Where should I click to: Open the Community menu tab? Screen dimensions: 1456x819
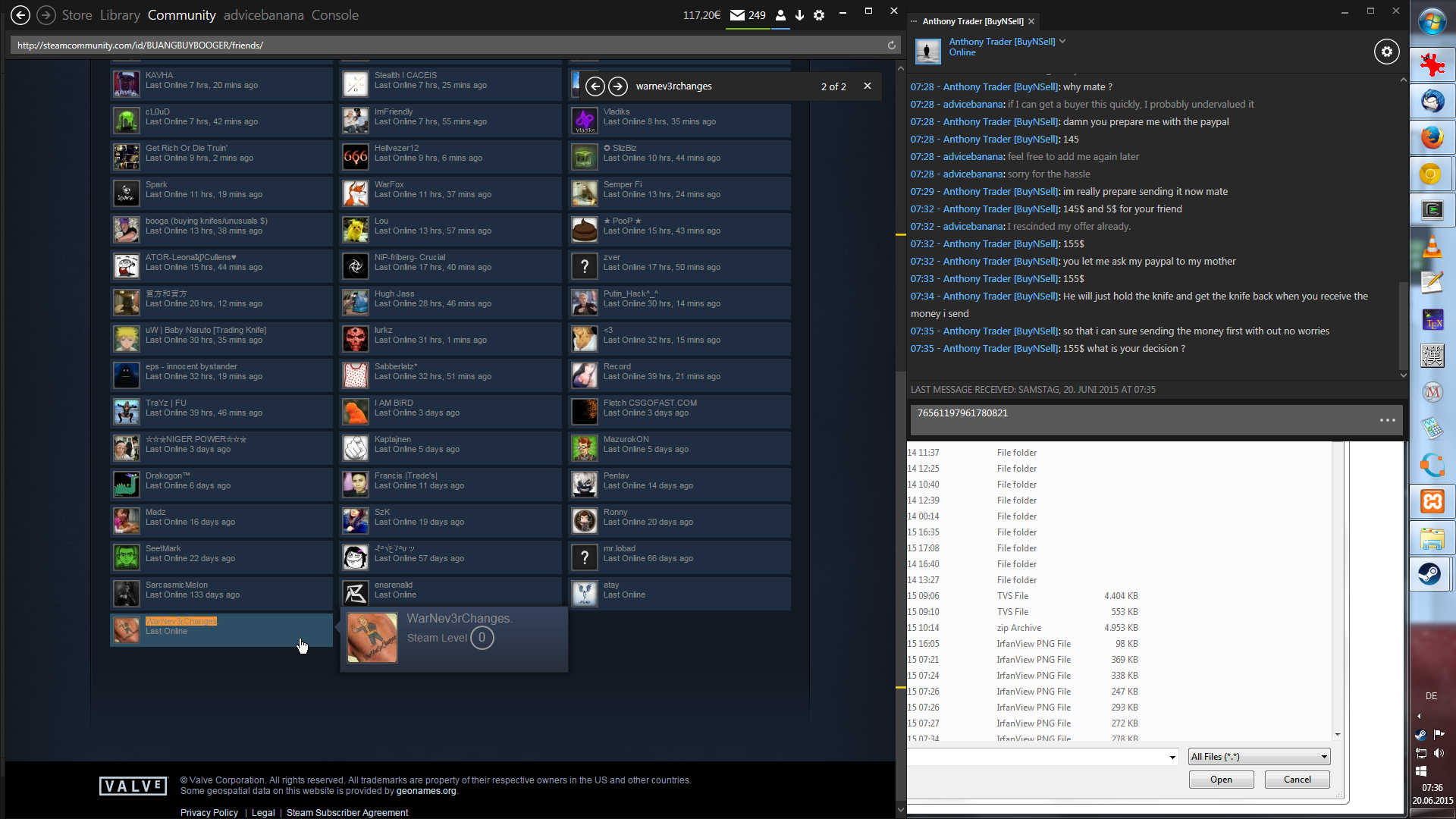[181, 15]
